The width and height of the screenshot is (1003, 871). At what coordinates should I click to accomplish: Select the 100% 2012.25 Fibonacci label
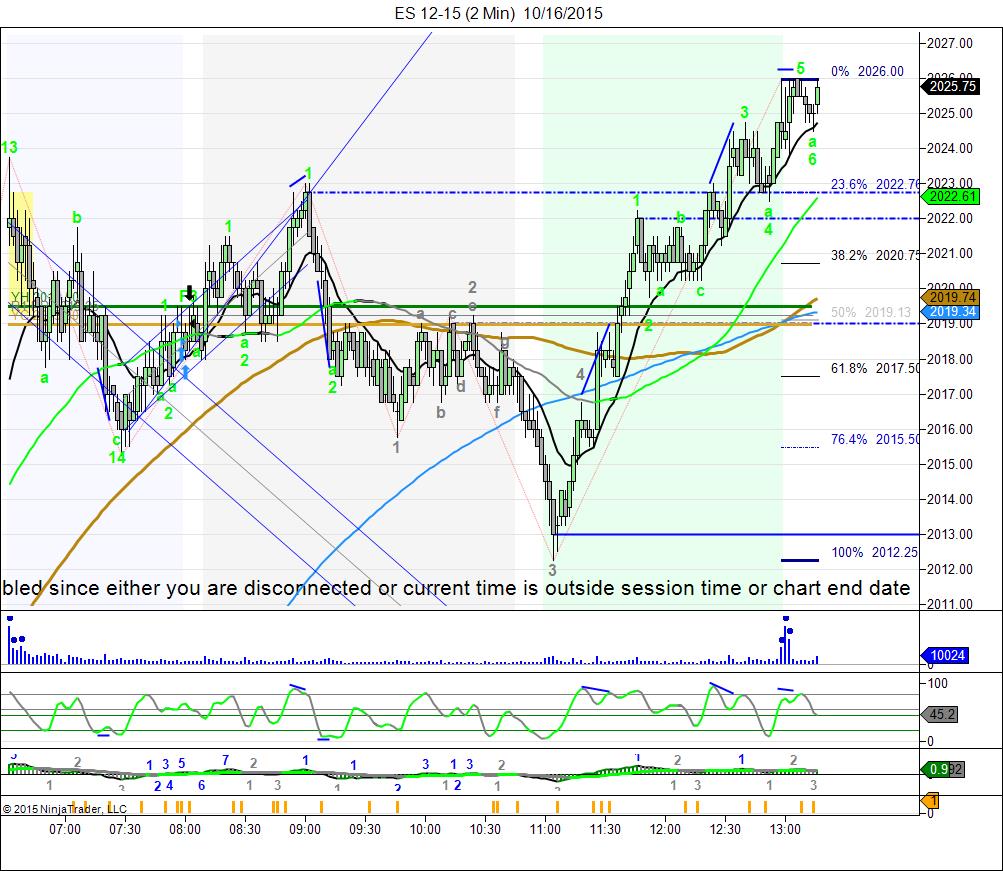(874, 553)
